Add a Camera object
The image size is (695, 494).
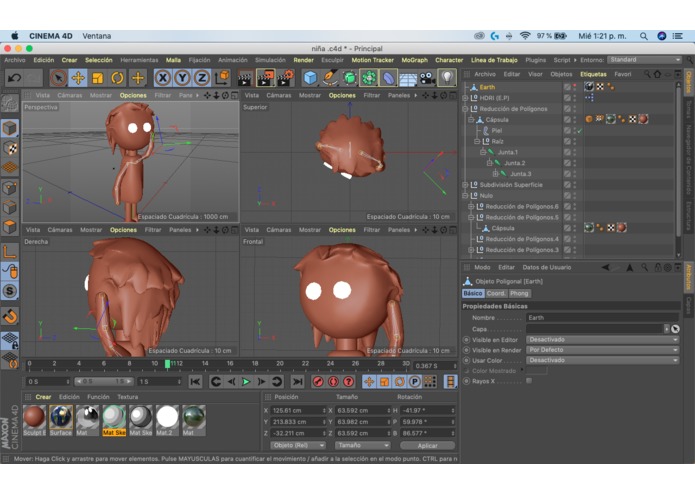(x=427, y=78)
